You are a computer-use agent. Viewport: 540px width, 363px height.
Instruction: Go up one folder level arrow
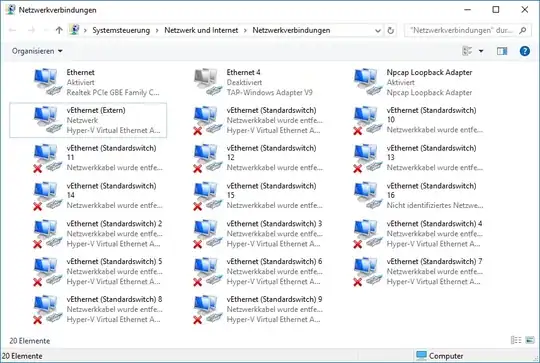pos(59,30)
